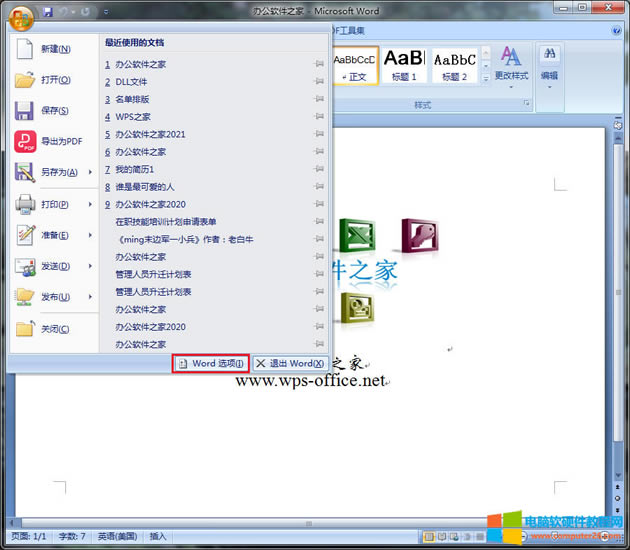Image resolution: width=630 pixels, height=550 pixels.
Task: Switch to Web Layout view icon
Action: coord(454,537)
